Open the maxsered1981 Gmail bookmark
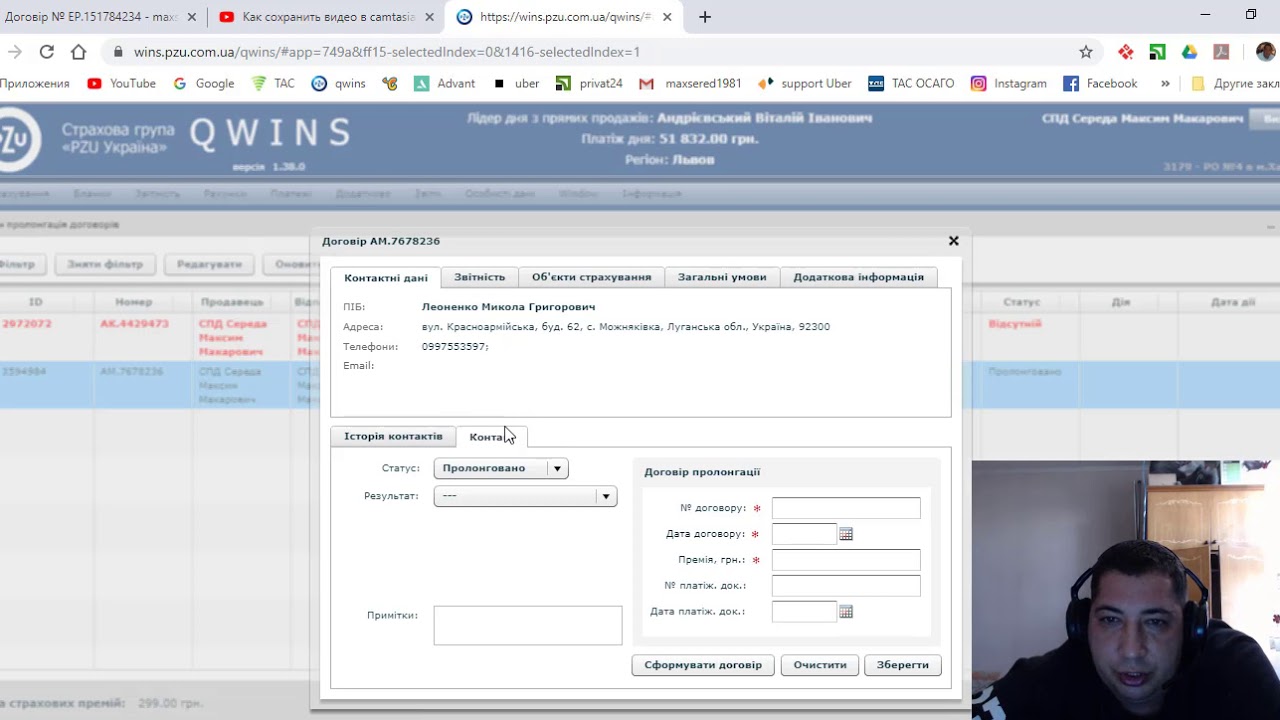This screenshot has height=720, width=1280. (x=690, y=84)
